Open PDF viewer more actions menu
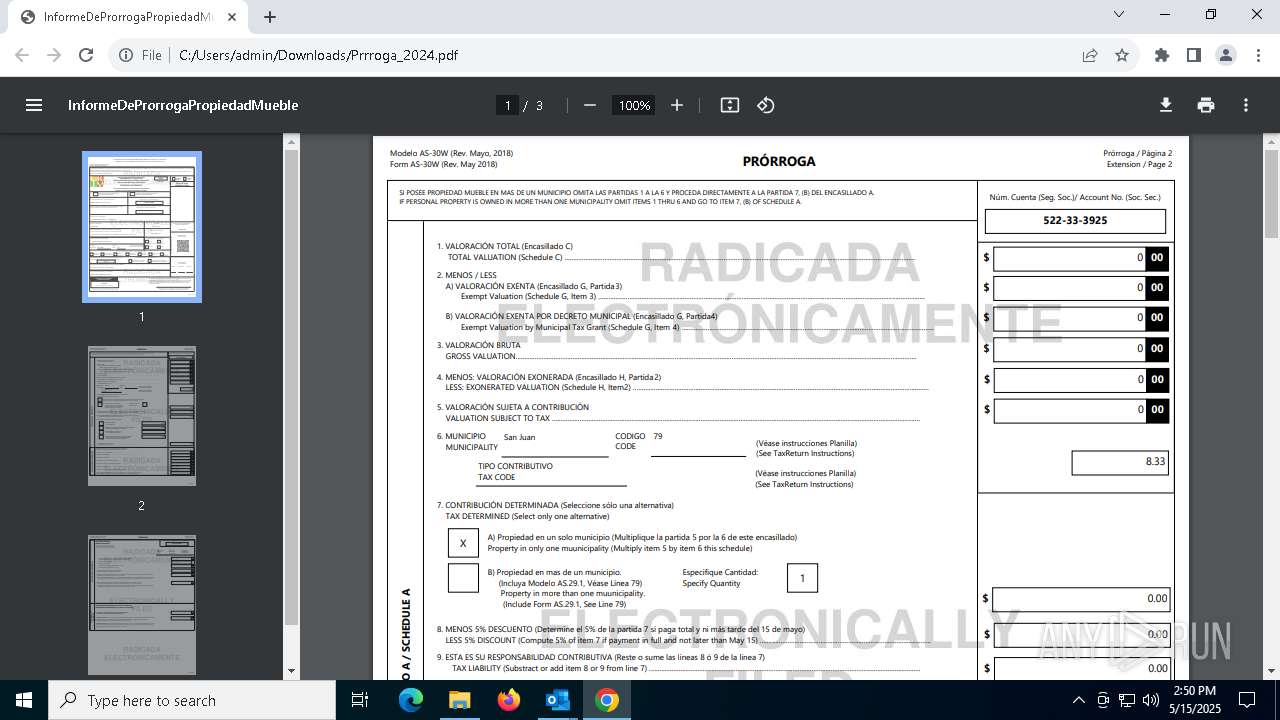 point(1246,105)
